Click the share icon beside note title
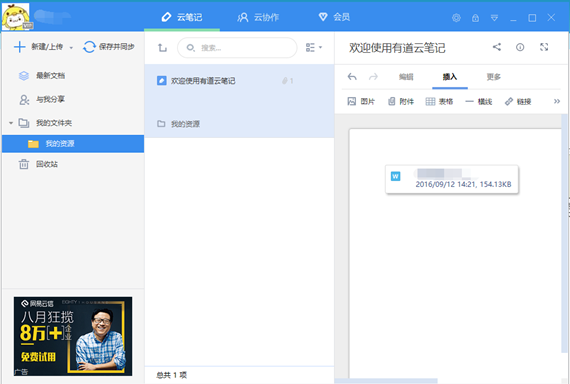This screenshot has height=384, width=570. point(497,47)
